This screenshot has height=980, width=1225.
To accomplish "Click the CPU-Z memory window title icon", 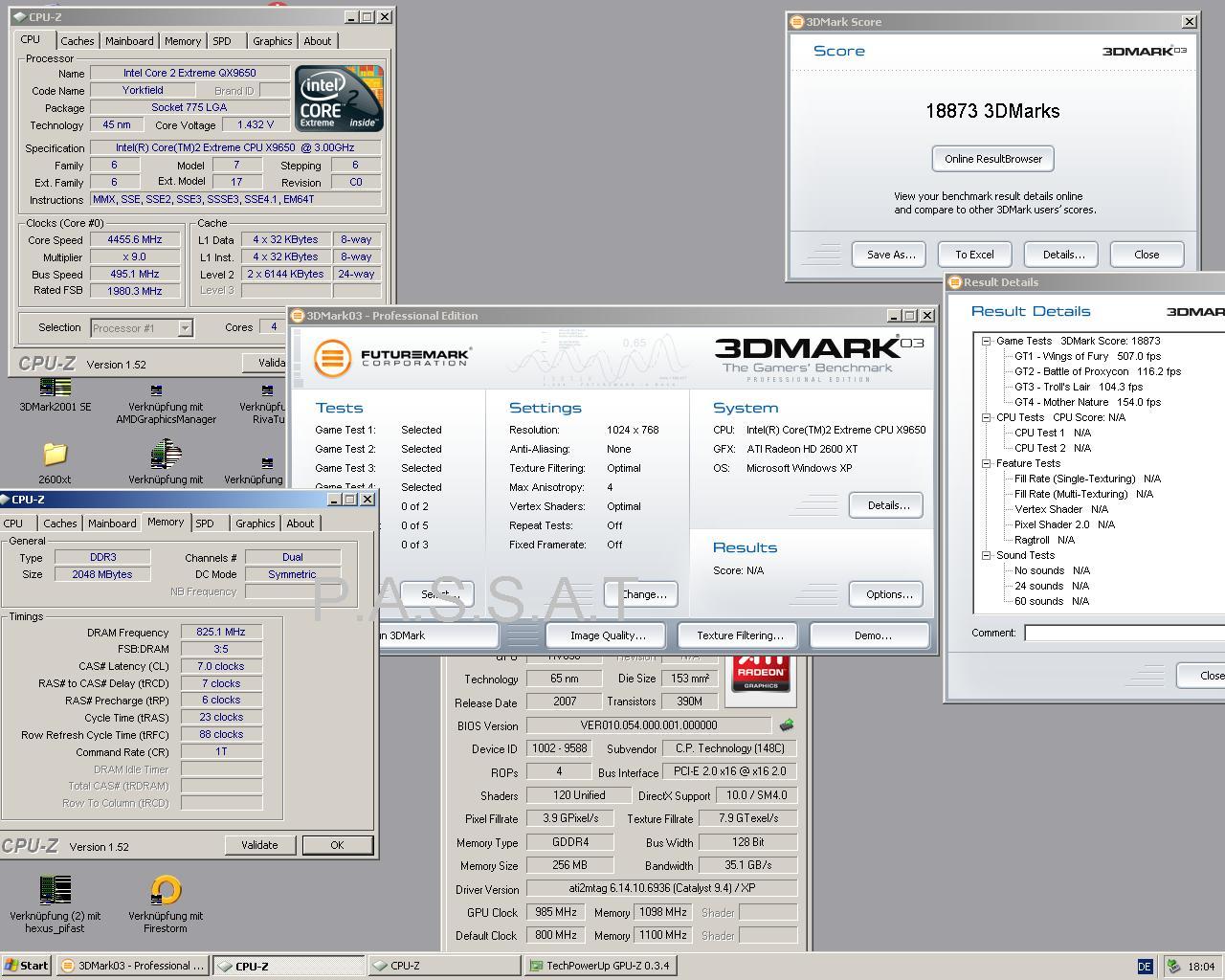I will tap(5, 500).
